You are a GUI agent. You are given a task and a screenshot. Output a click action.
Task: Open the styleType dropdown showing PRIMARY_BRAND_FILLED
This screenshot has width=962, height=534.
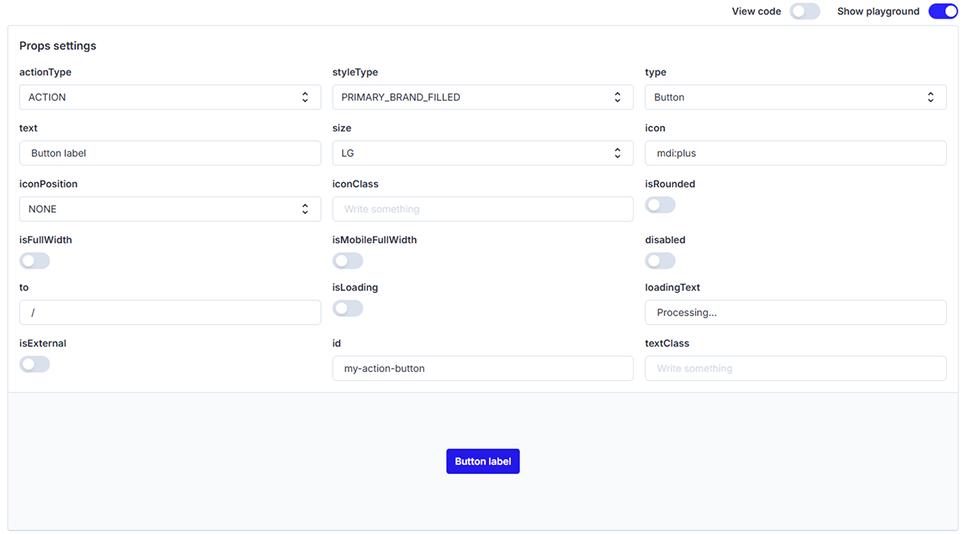pos(483,97)
